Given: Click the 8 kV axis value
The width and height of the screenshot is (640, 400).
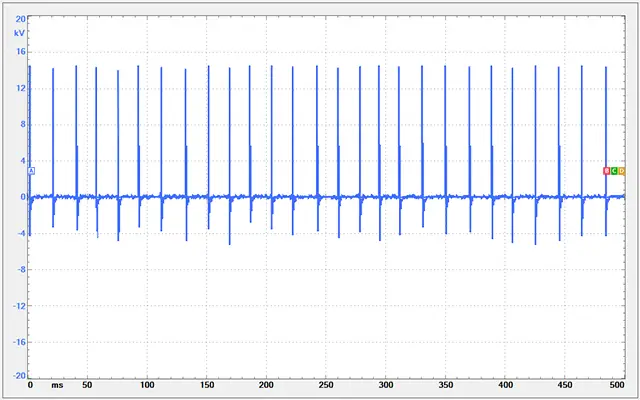Looking at the screenshot, I should (x=23, y=124).
